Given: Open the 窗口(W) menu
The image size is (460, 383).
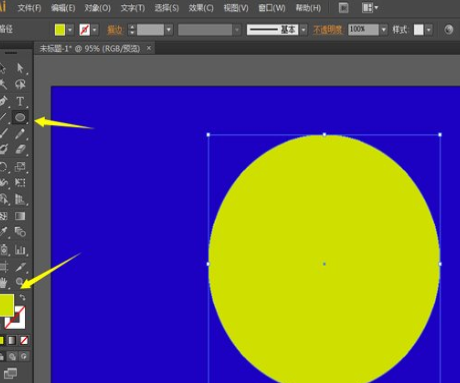Looking at the screenshot, I should click(272, 8).
